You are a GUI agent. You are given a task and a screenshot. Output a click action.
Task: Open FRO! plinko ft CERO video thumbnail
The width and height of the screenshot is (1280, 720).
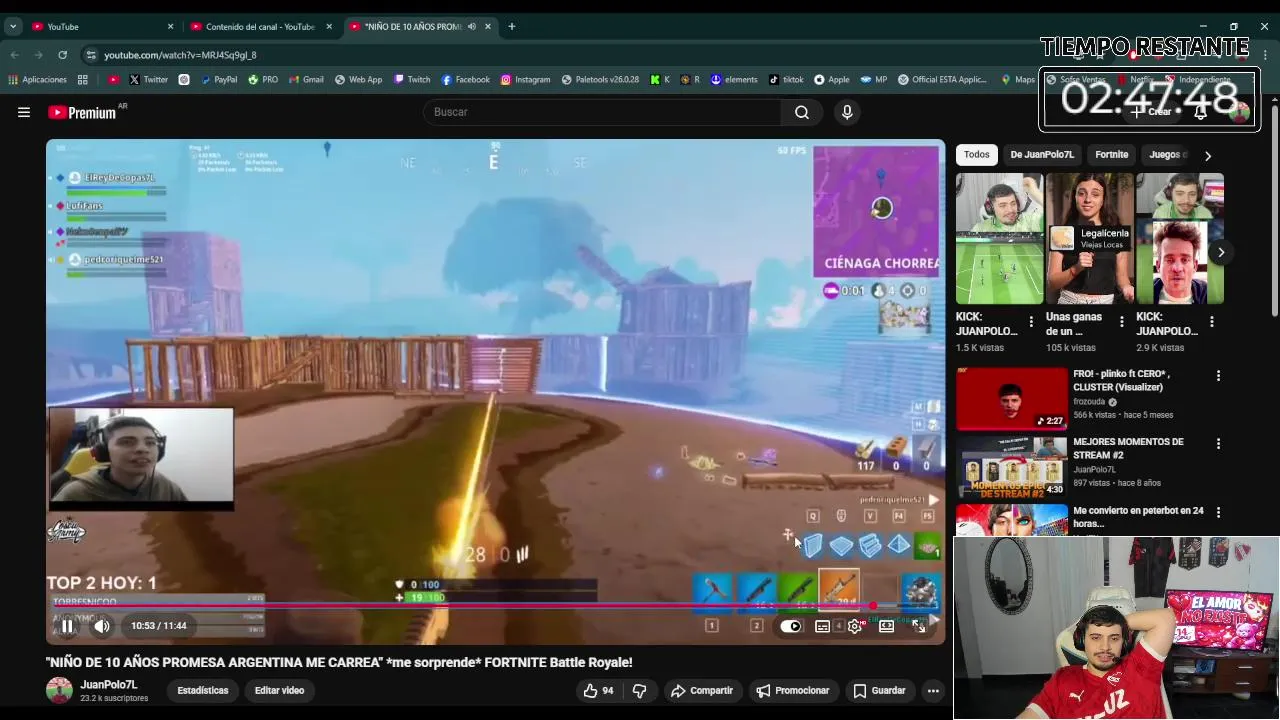click(1012, 399)
